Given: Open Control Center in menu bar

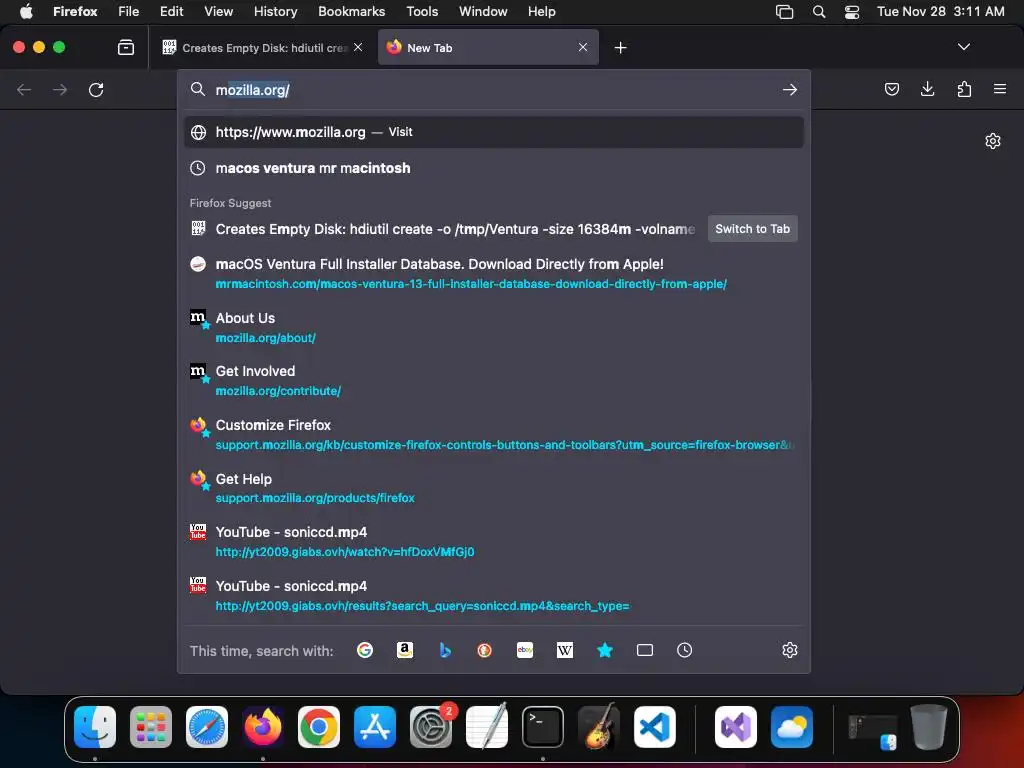Looking at the screenshot, I should [x=852, y=12].
